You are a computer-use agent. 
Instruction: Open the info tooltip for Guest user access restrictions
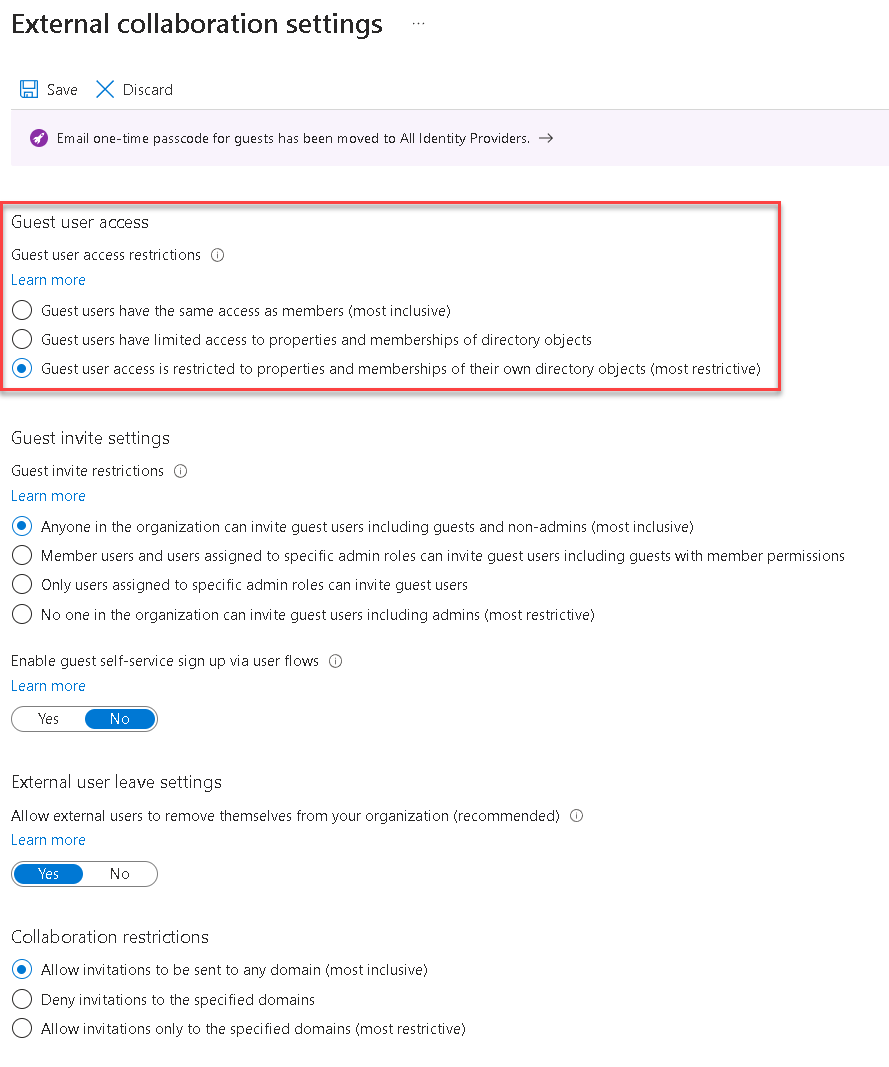point(217,255)
